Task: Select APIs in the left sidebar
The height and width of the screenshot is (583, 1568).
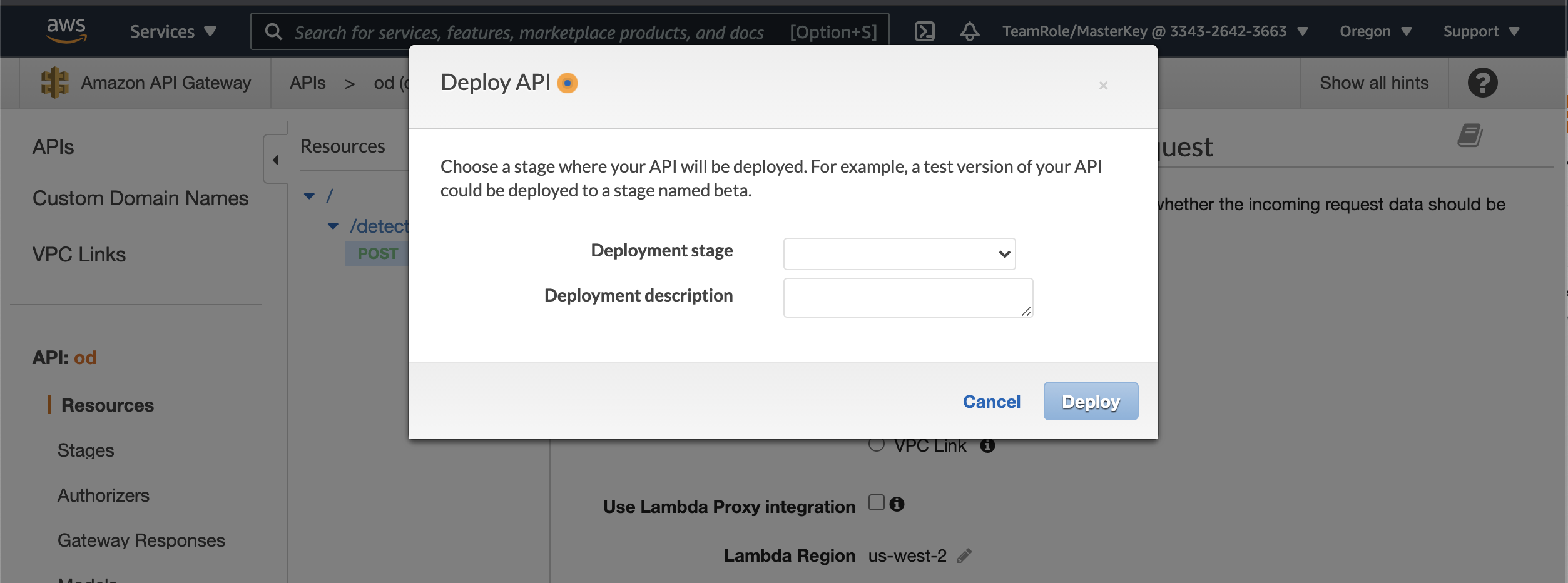Action: tap(53, 147)
